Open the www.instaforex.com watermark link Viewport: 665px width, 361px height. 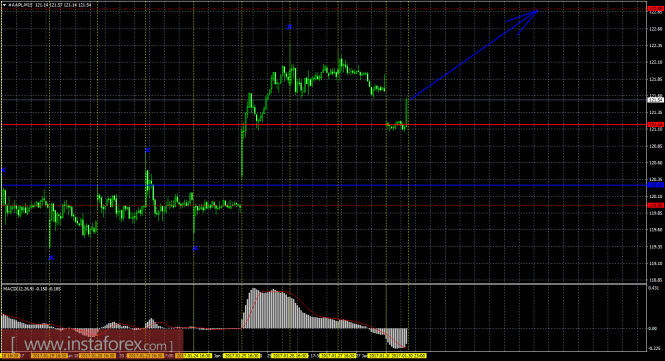coord(92,343)
